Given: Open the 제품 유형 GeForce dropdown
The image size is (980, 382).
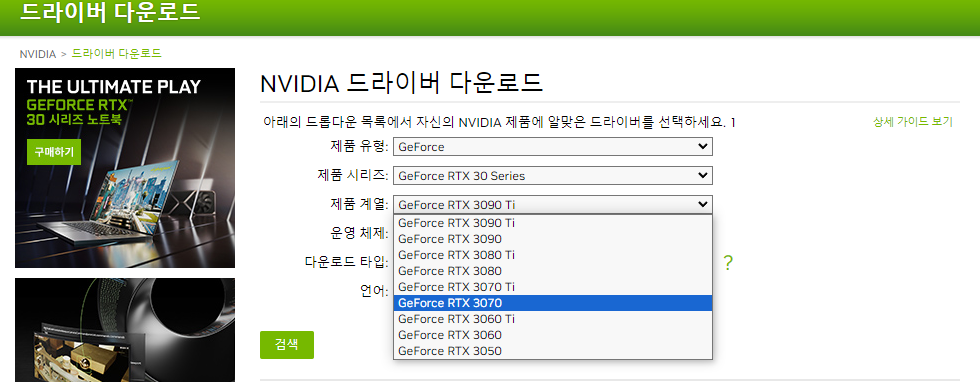Looking at the screenshot, I should (552, 147).
